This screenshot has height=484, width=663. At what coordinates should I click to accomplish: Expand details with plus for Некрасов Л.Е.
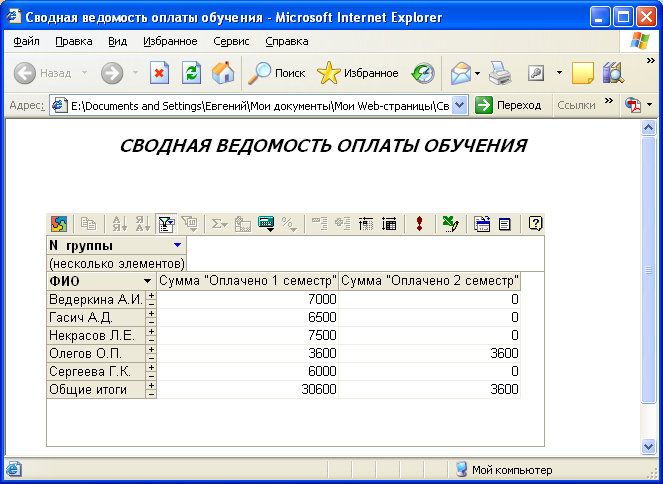point(151,331)
